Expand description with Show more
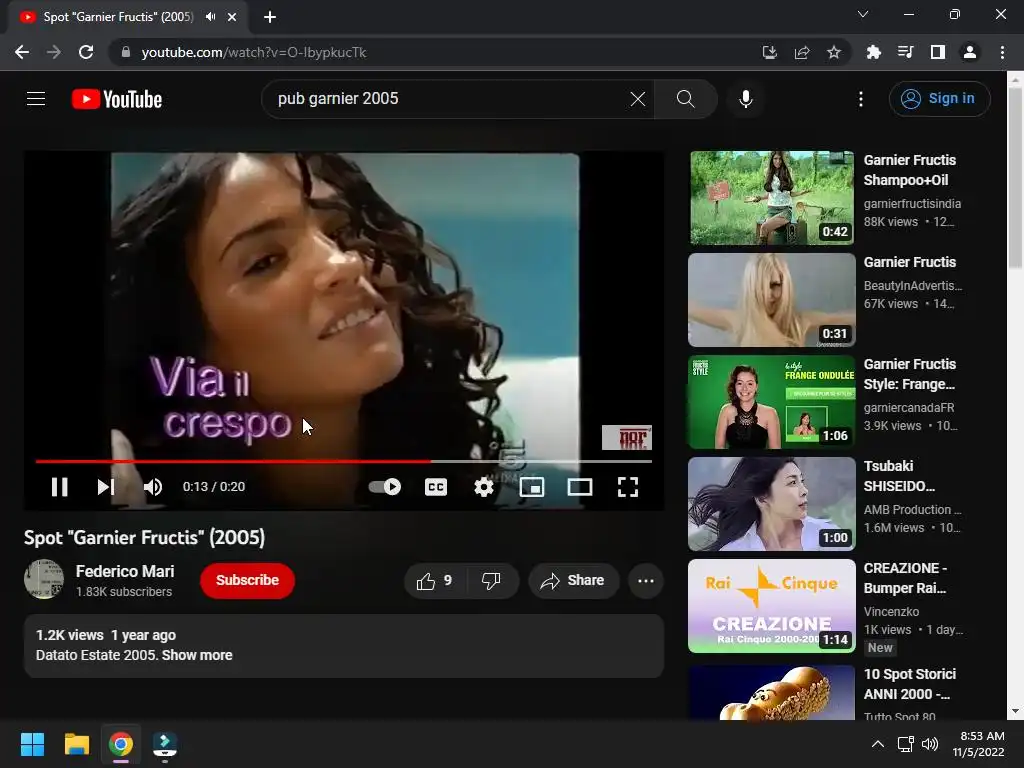 197,655
